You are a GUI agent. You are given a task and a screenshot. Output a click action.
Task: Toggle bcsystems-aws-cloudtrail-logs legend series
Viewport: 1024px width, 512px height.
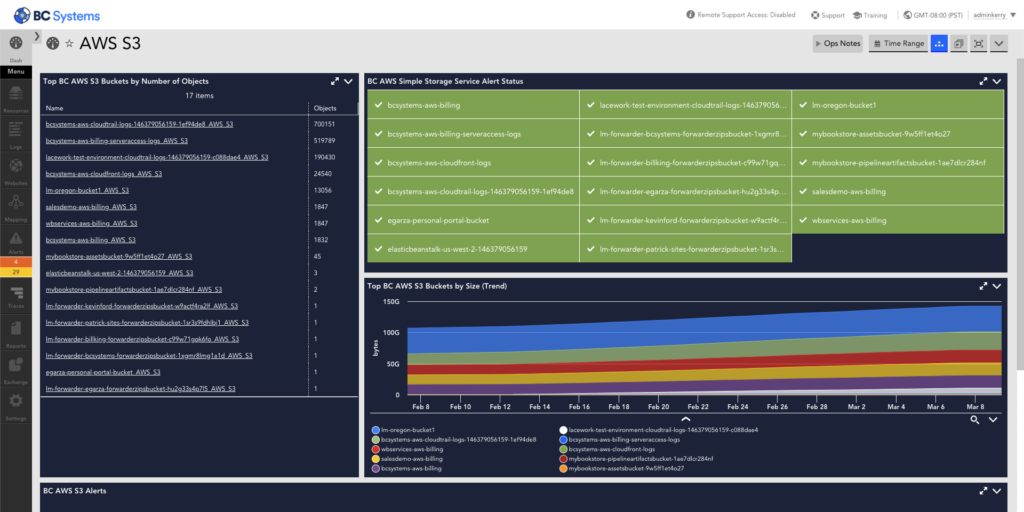454,440
